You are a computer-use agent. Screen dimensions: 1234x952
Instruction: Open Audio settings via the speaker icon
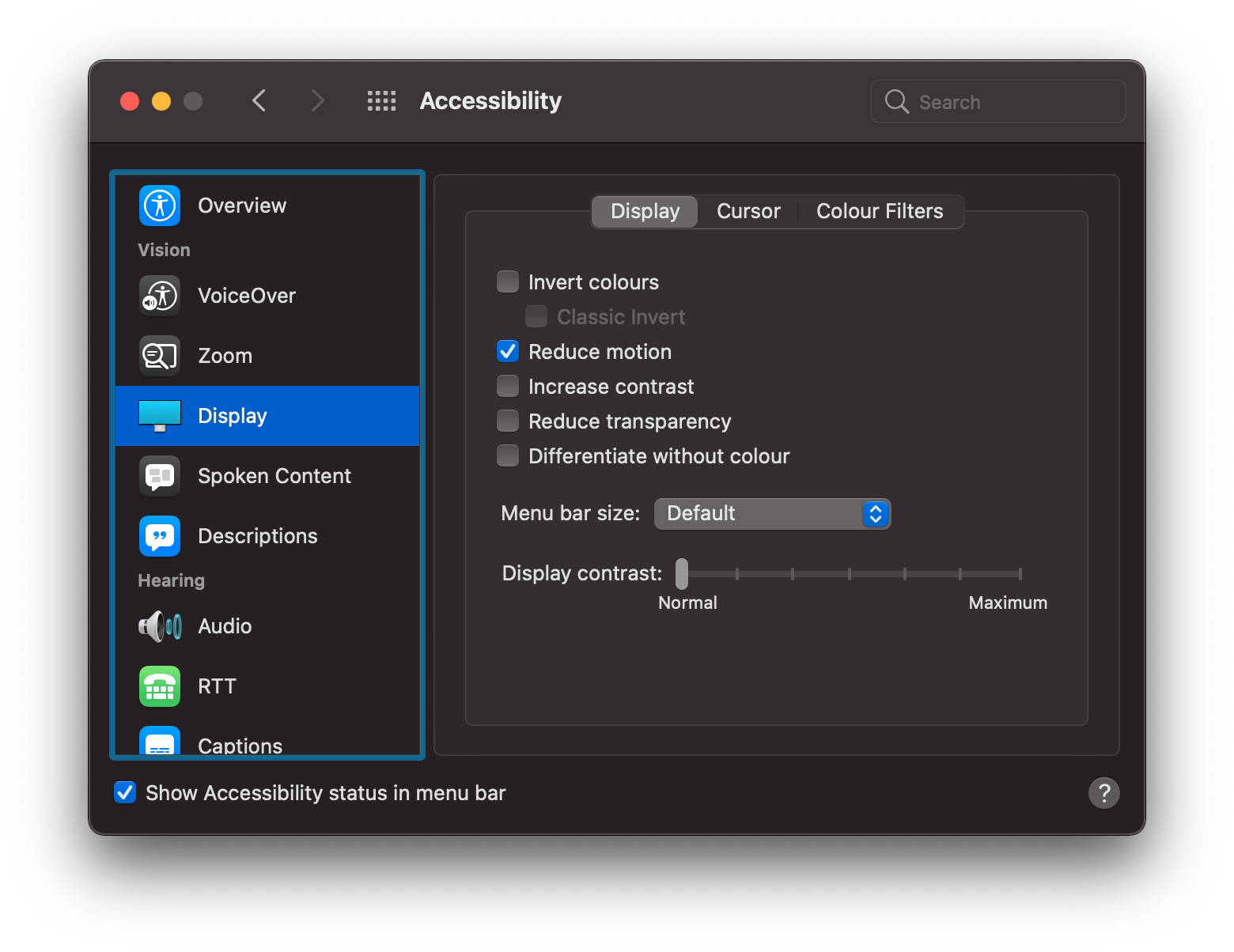pos(159,625)
